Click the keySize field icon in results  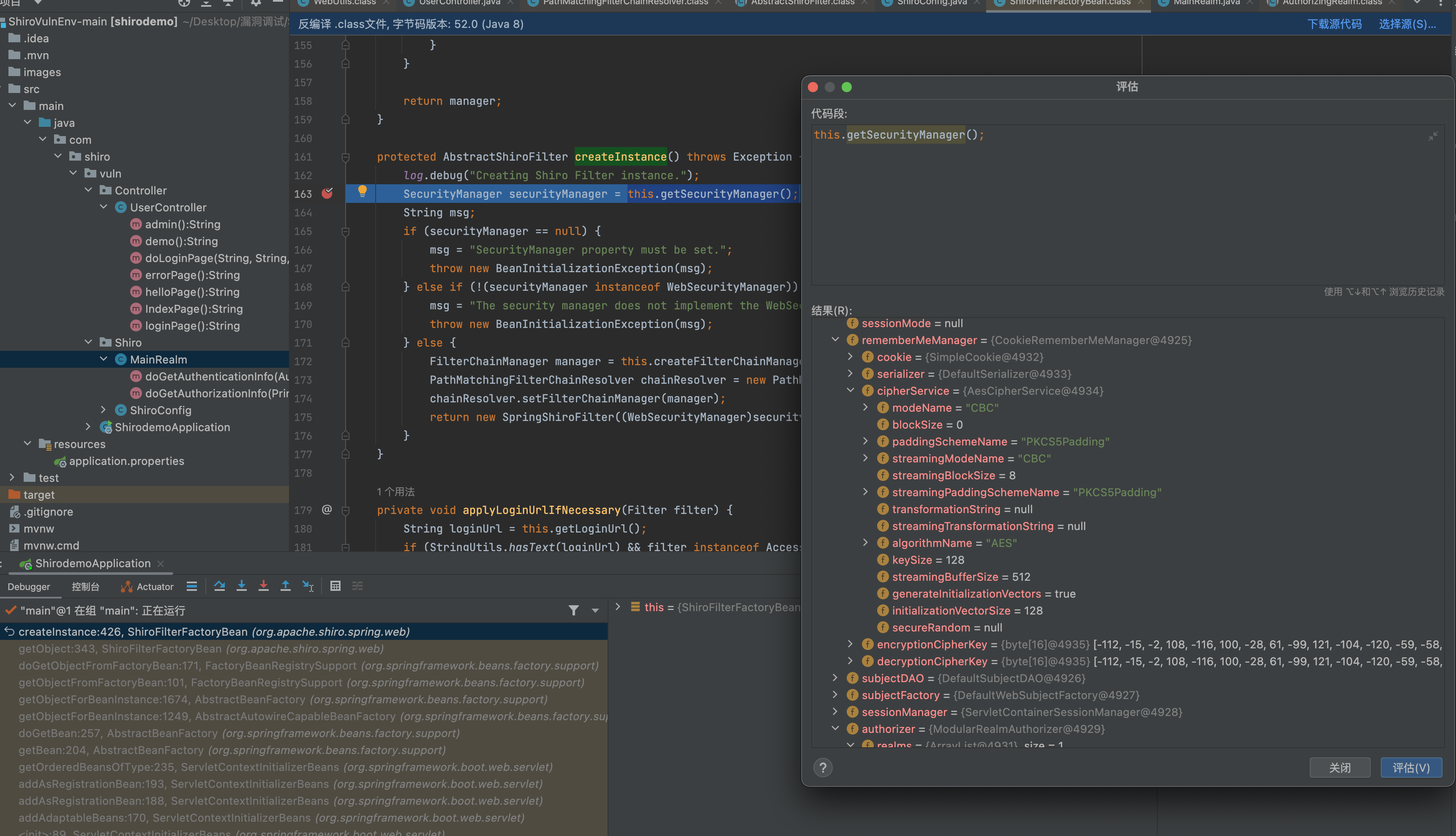coord(883,560)
